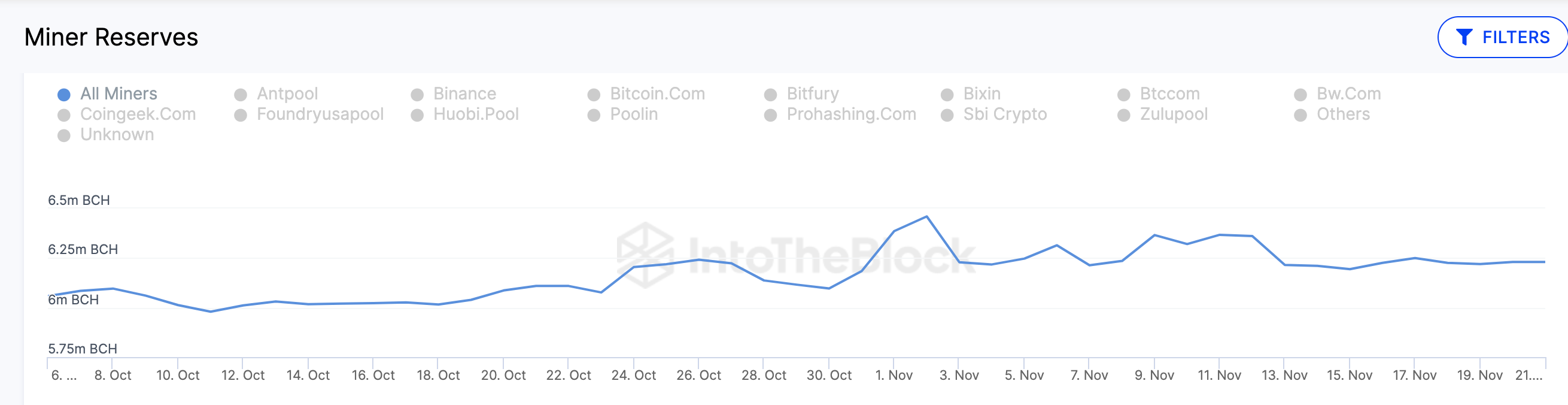Toggle the Unknown miners series
The width and height of the screenshot is (1568, 405).
click(116, 135)
